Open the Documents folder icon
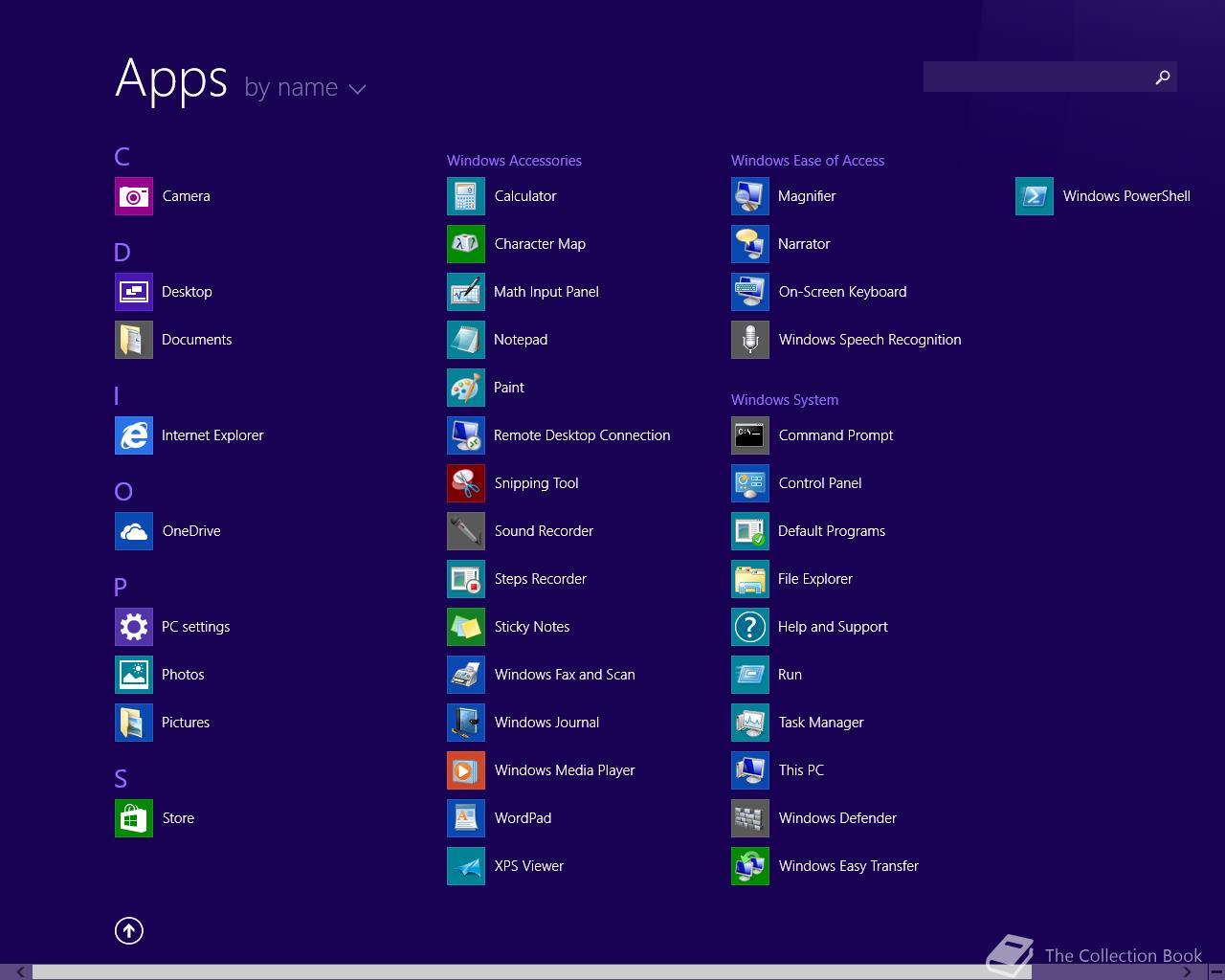 coord(134,340)
